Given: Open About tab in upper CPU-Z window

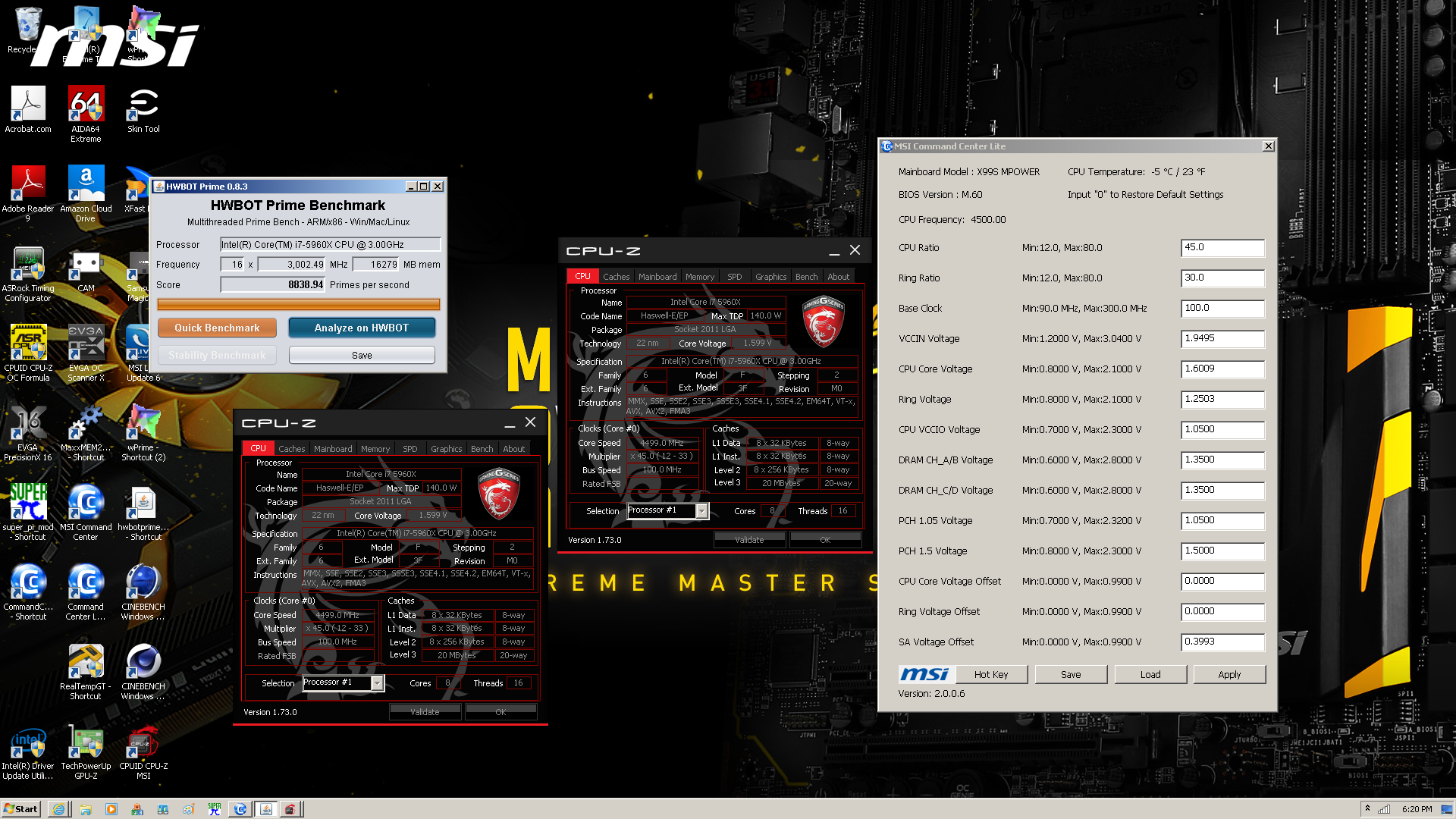Looking at the screenshot, I should [838, 277].
